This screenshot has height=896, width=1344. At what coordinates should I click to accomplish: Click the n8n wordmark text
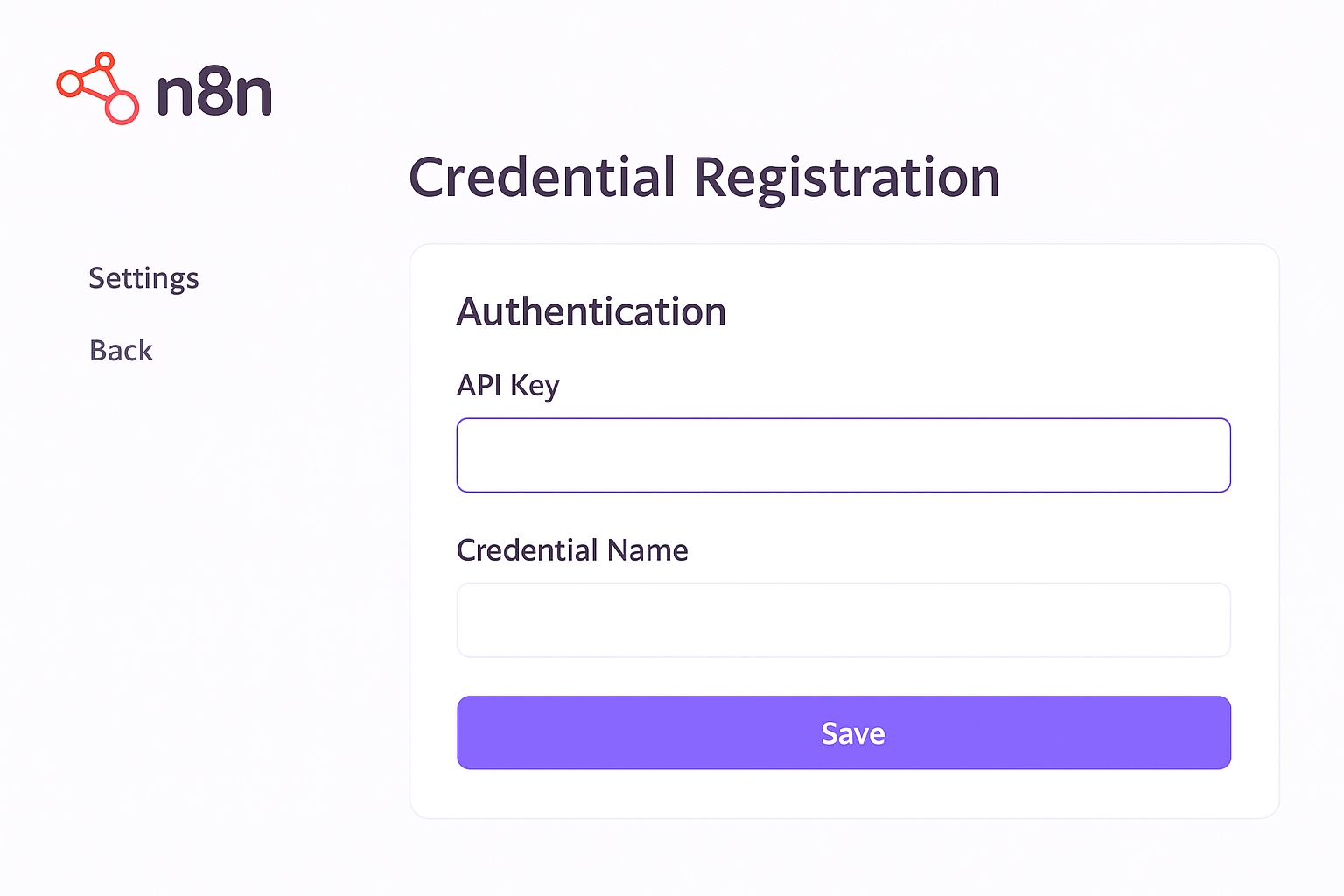click(214, 92)
